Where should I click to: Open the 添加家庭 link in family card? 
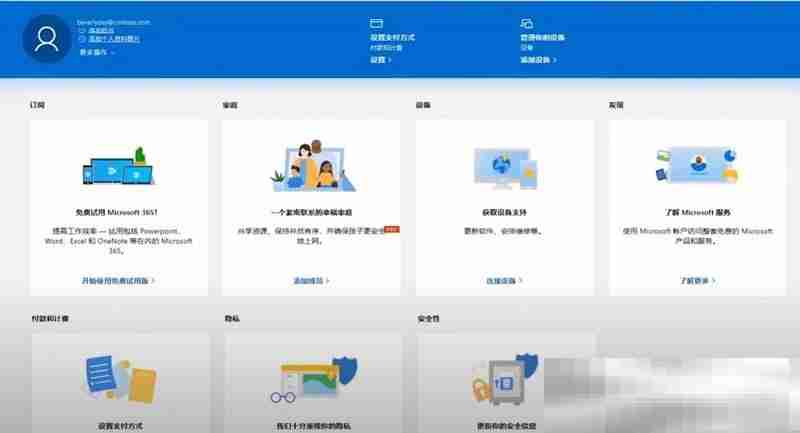click(311, 281)
